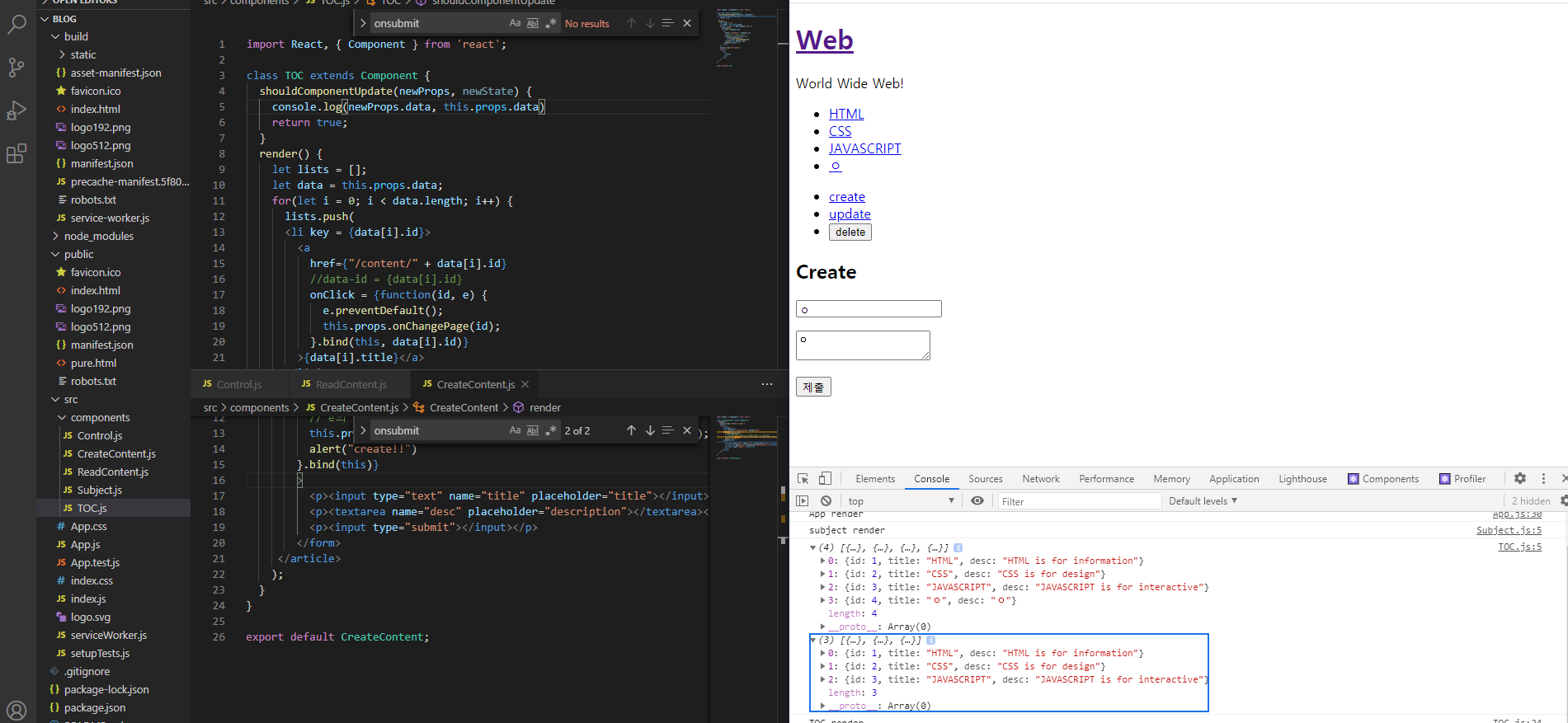This screenshot has height=723, width=1568.
Task: Switch to the Elements DevTools tab
Action: [x=875, y=479]
